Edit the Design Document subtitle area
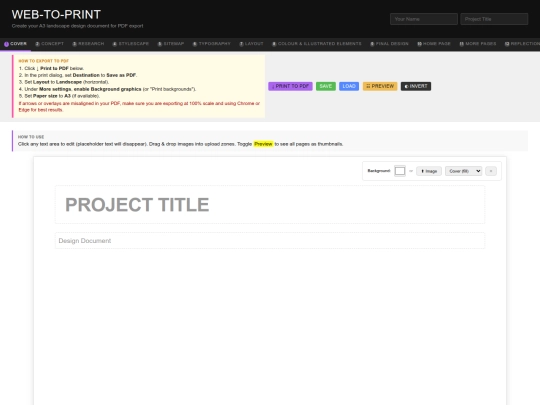 pos(270,241)
